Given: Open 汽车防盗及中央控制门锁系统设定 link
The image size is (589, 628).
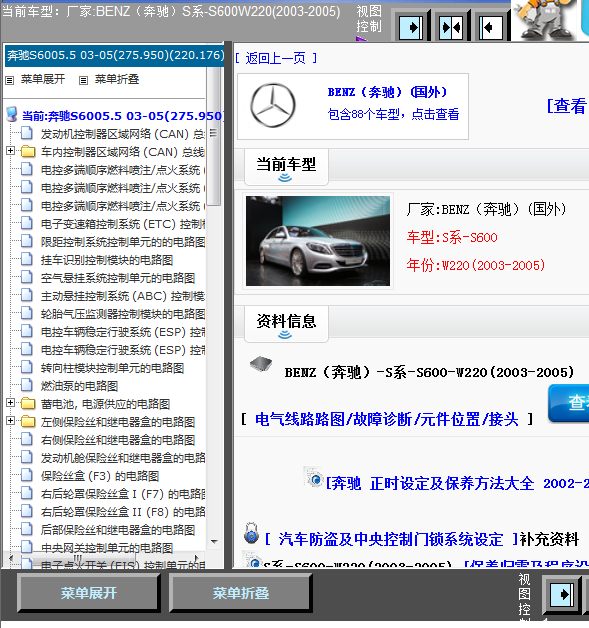Looking at the screenshot, I should point(391,539).
